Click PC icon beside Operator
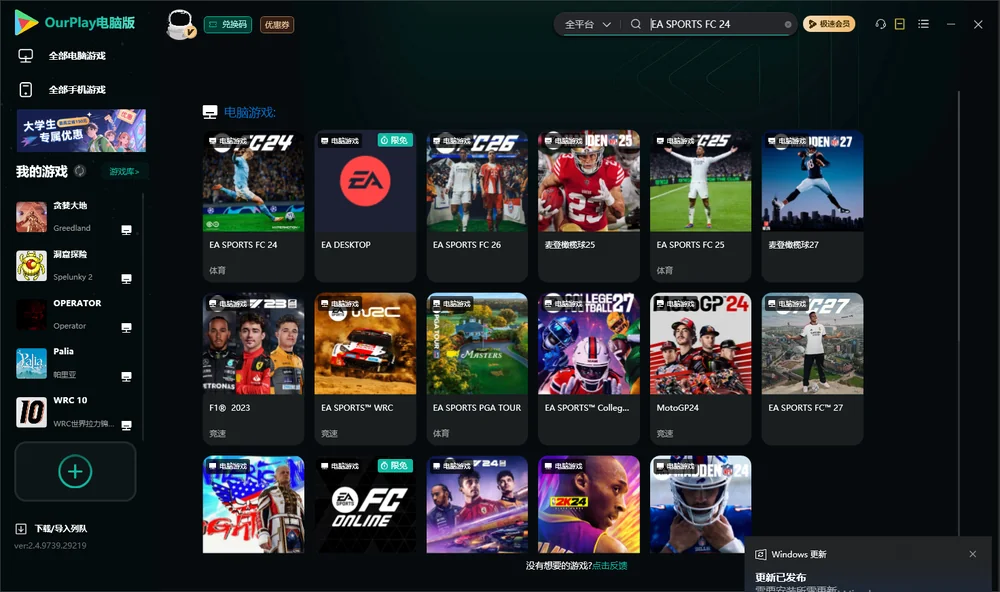The image size is (1000, 592). pos(126,327)
